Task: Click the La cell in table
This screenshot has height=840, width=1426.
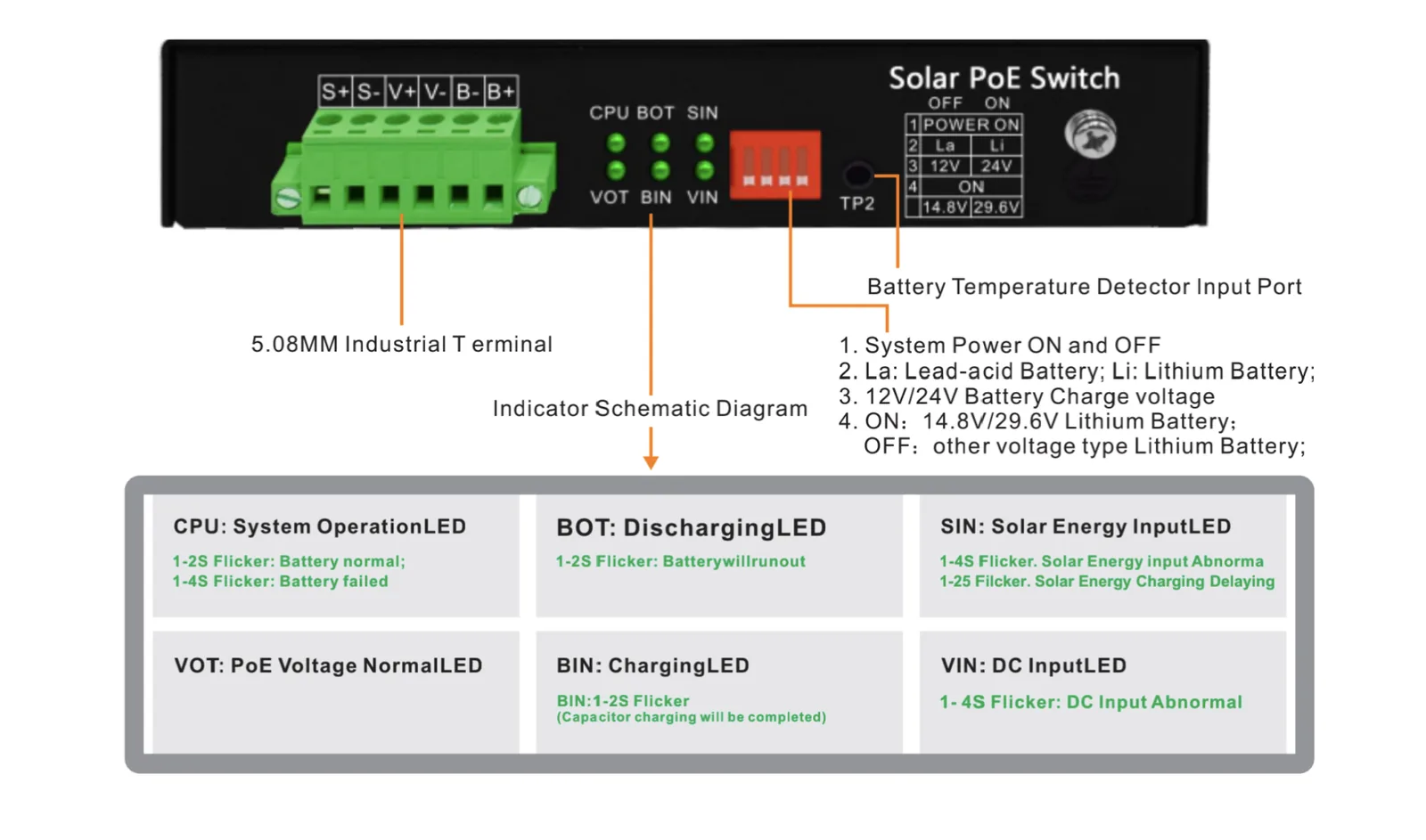Action: tap(945, 145)
